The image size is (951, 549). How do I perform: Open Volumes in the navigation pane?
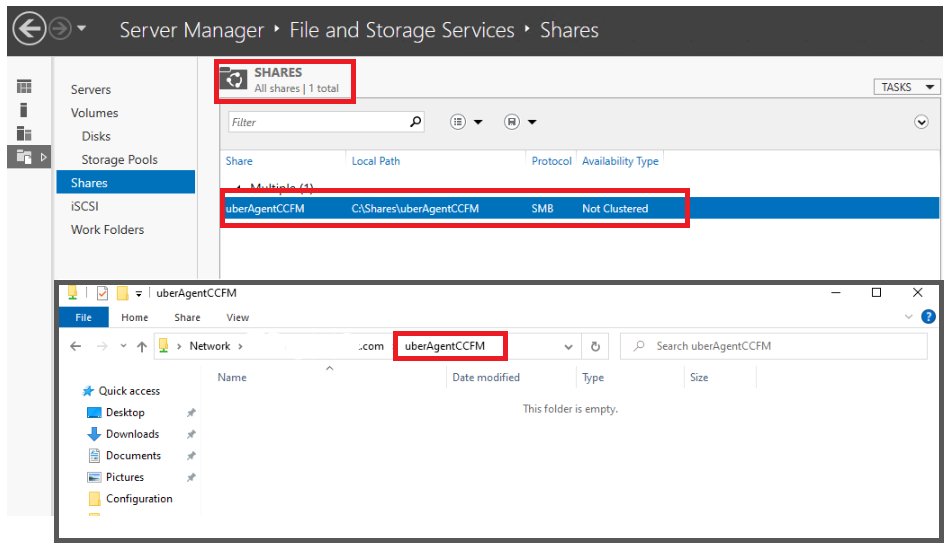coord(94,113)
